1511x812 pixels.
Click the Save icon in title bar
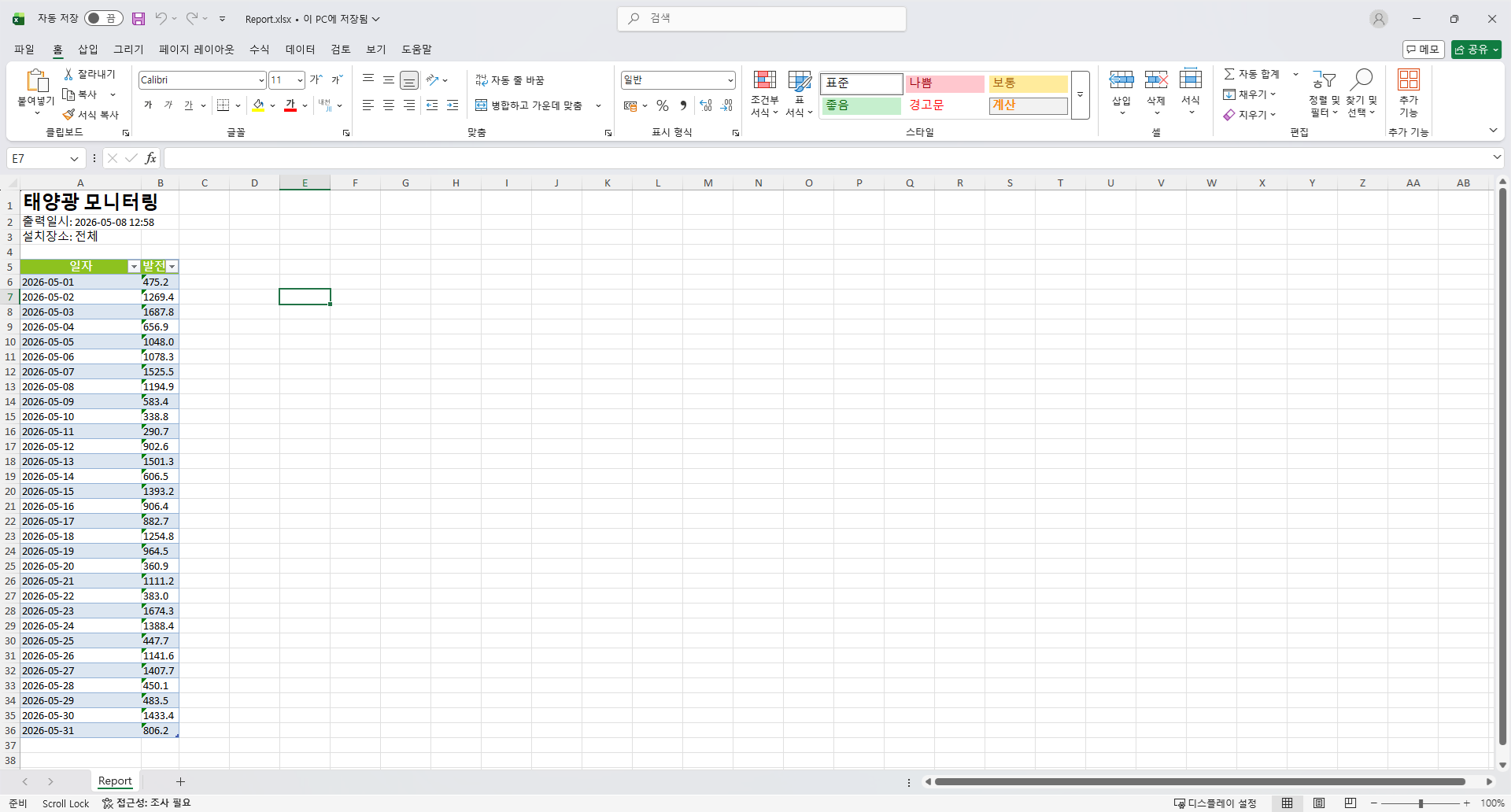click(139, 19)
